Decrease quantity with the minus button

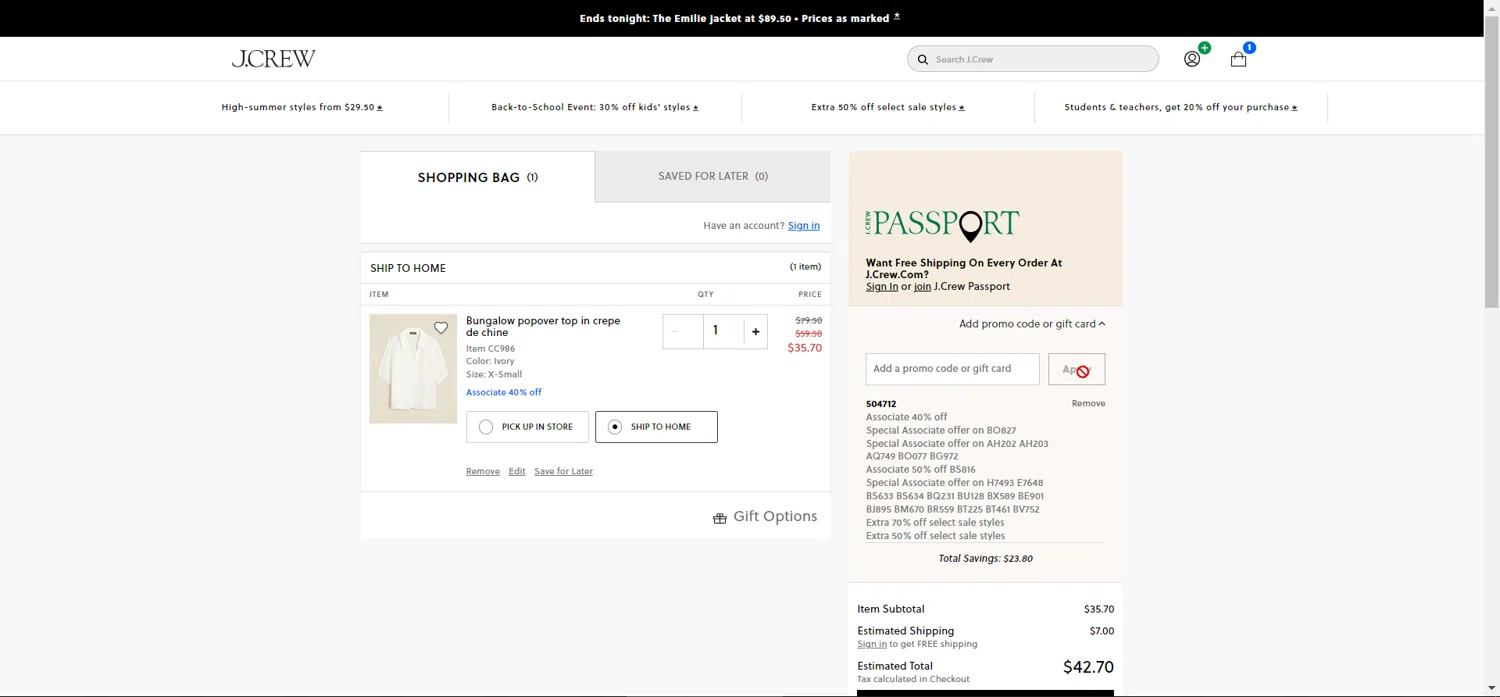point(675,331)
